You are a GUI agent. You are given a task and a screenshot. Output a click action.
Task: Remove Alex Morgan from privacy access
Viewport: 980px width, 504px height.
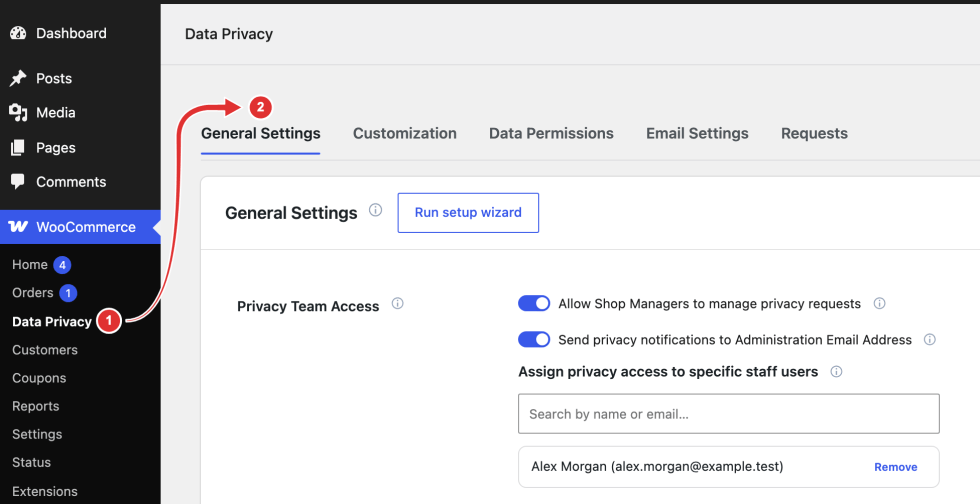click(896, 467)
